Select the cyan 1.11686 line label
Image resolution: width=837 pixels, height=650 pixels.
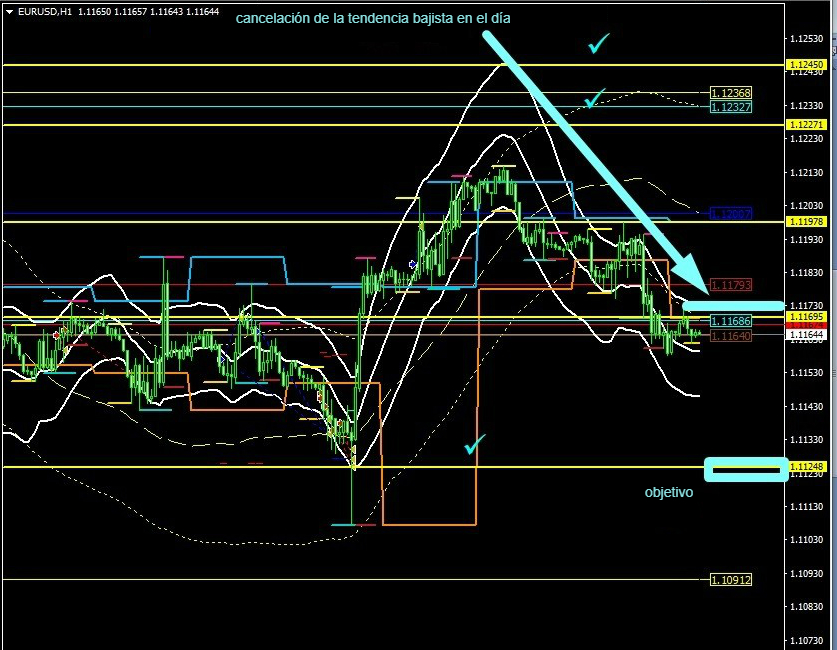(731, 321)
